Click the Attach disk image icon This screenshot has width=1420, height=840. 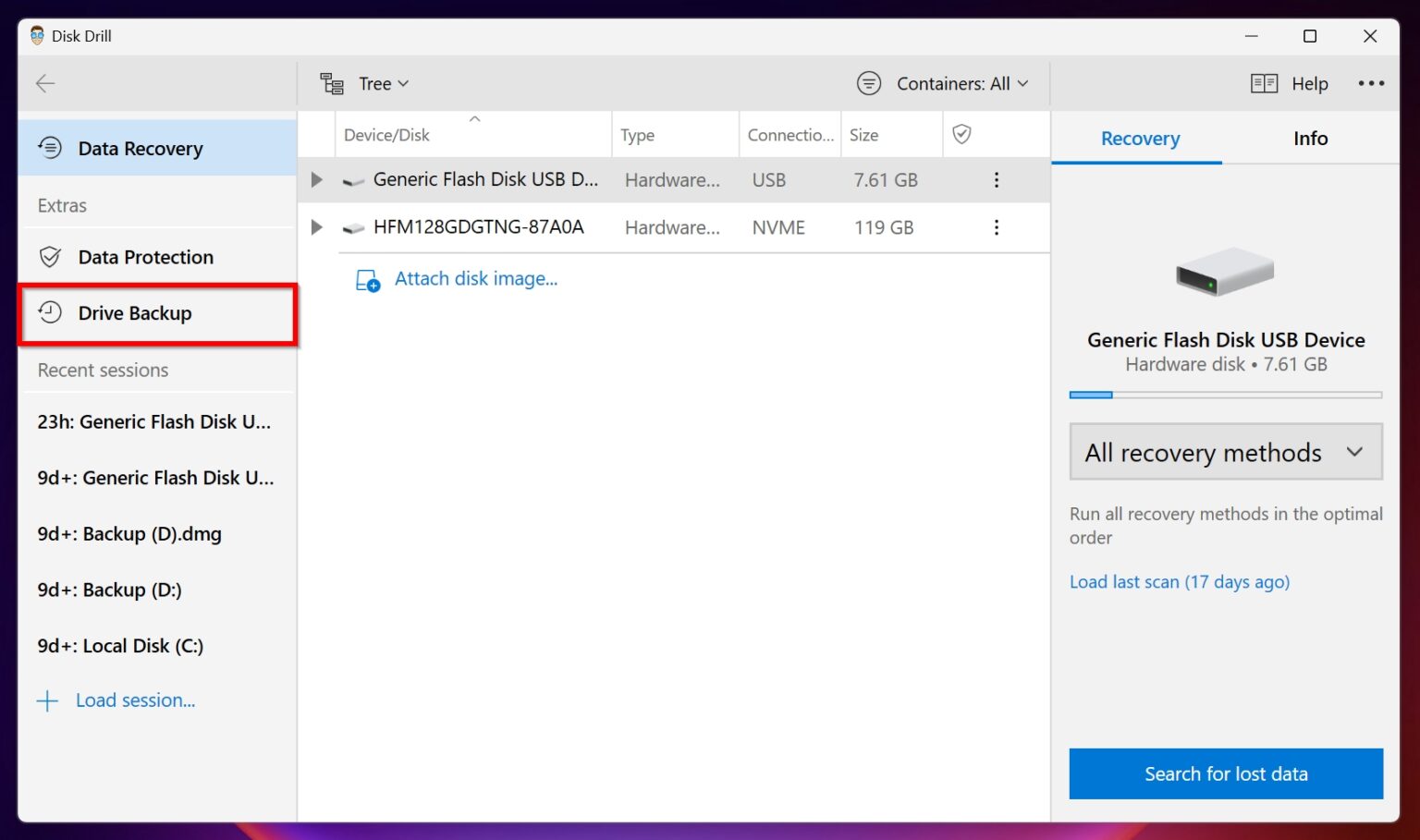(368, 279)
